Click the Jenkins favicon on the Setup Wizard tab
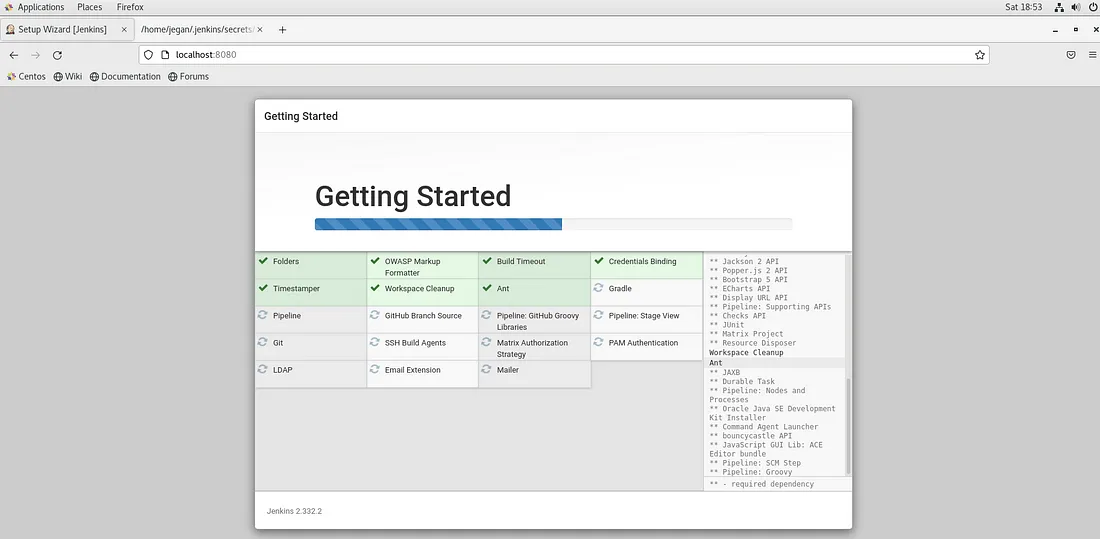 [x=11, y=29]
